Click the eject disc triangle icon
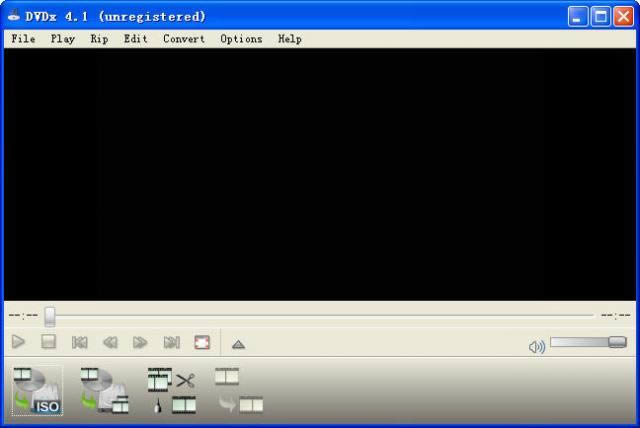The width and height of the screenshot is (640, 428). click(238, 345)
